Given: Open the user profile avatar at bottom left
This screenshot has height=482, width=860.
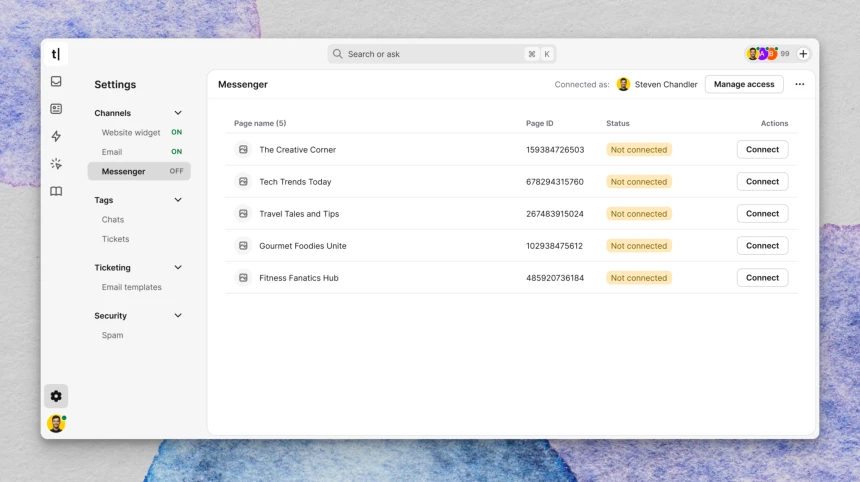Looking at the screenshot, I should 56,423.
